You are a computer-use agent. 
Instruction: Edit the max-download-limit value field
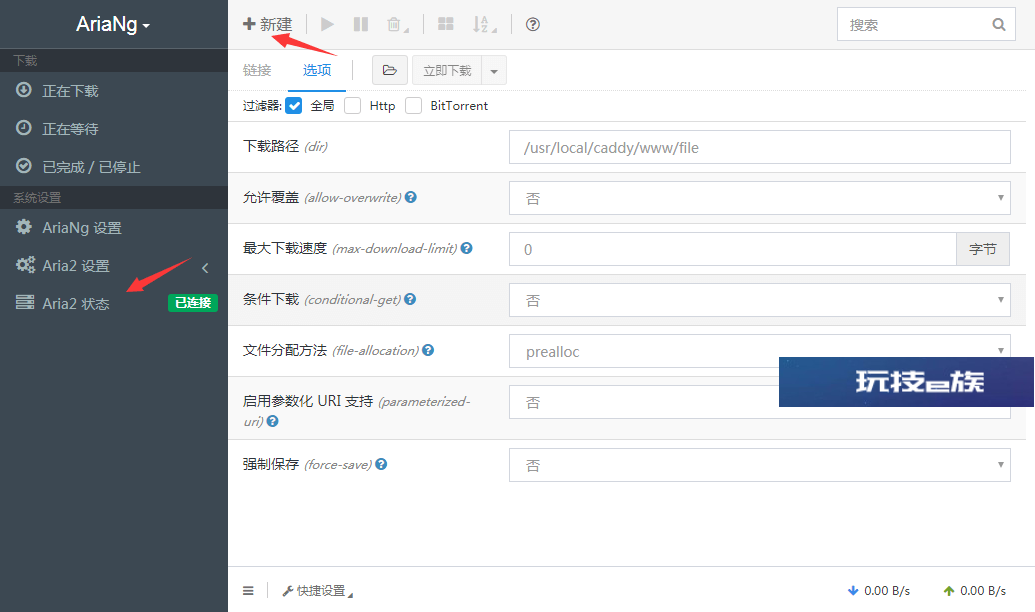click(x=733, y=249)
